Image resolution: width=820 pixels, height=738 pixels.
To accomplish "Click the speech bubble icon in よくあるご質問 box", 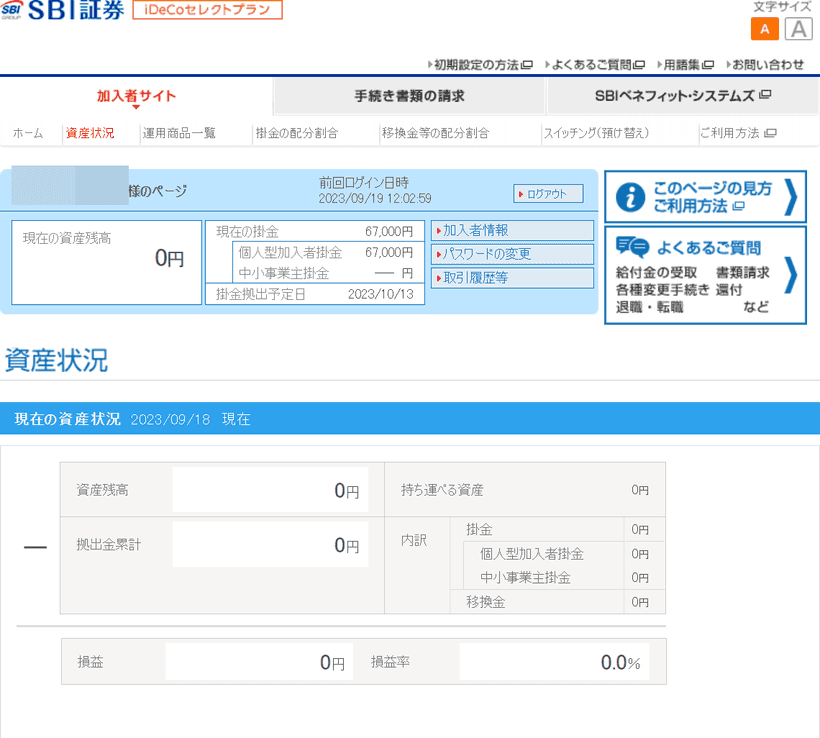I will point(630,245).
